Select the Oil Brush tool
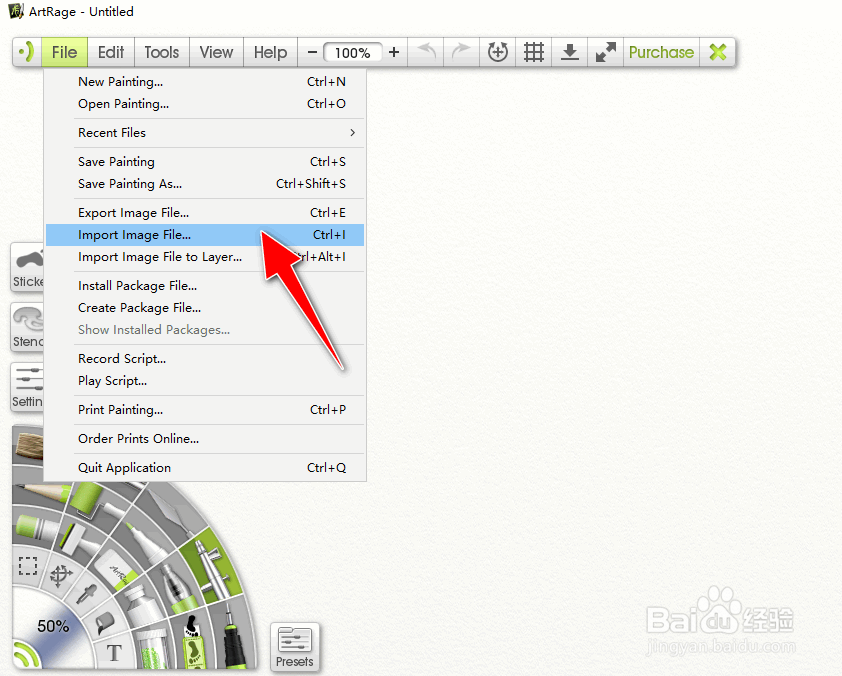The height and width of the screenshot is (676, 842). (x=28, y=446)
